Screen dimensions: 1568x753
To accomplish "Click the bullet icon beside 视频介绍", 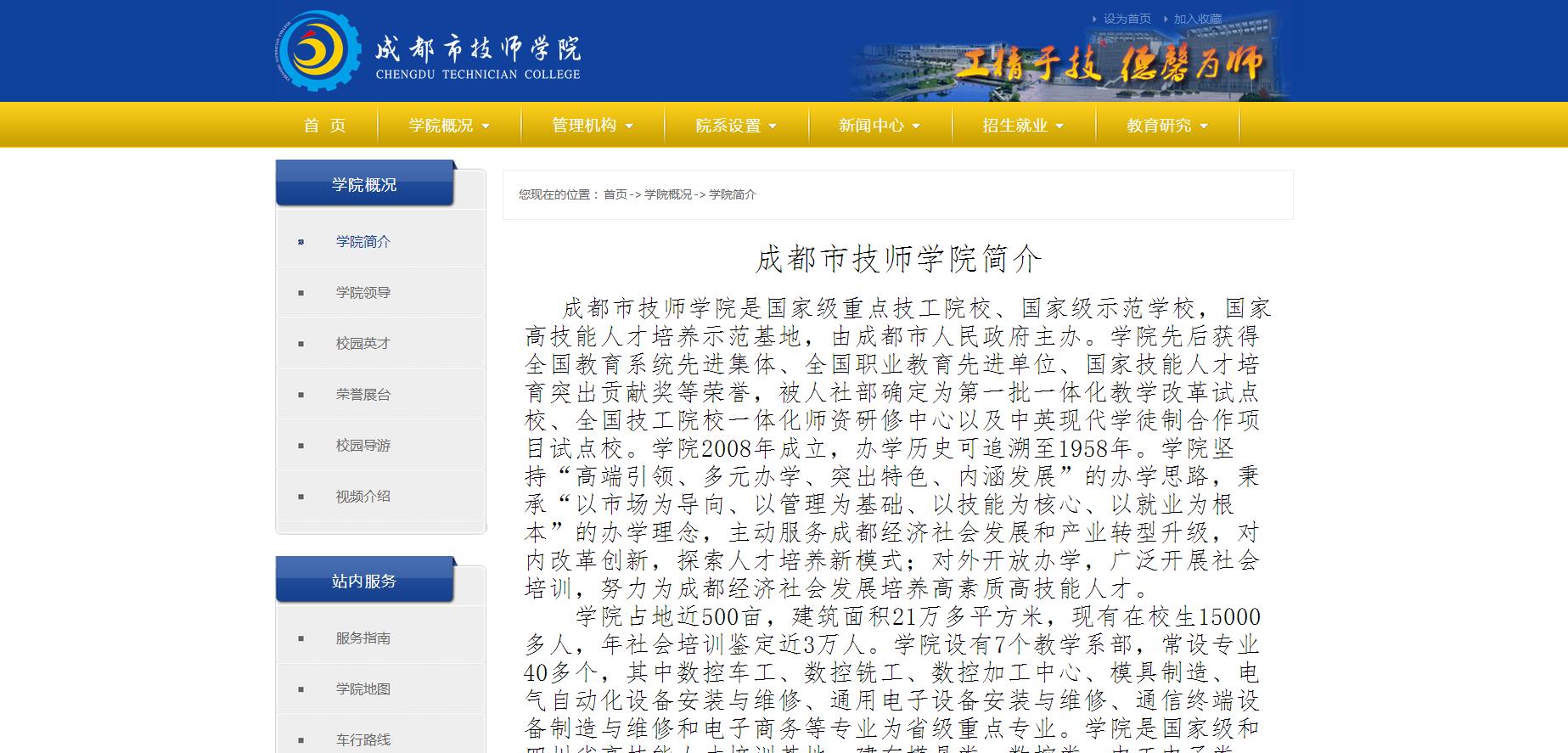I will point(301,497).
